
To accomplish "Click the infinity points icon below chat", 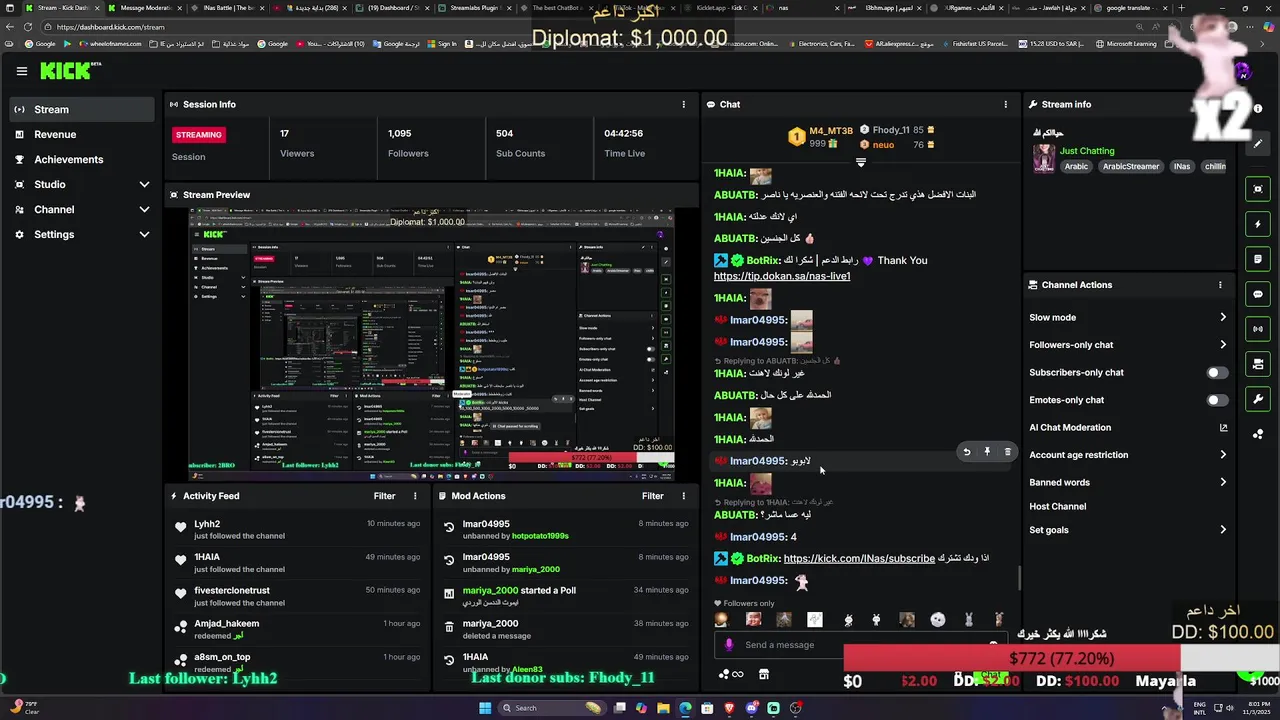I will [x=731, y=674].
